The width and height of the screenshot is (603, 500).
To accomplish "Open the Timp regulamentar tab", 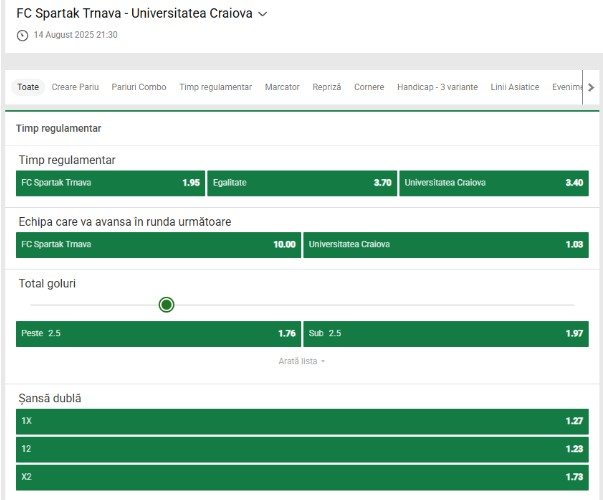I will [x=216, y=87].
